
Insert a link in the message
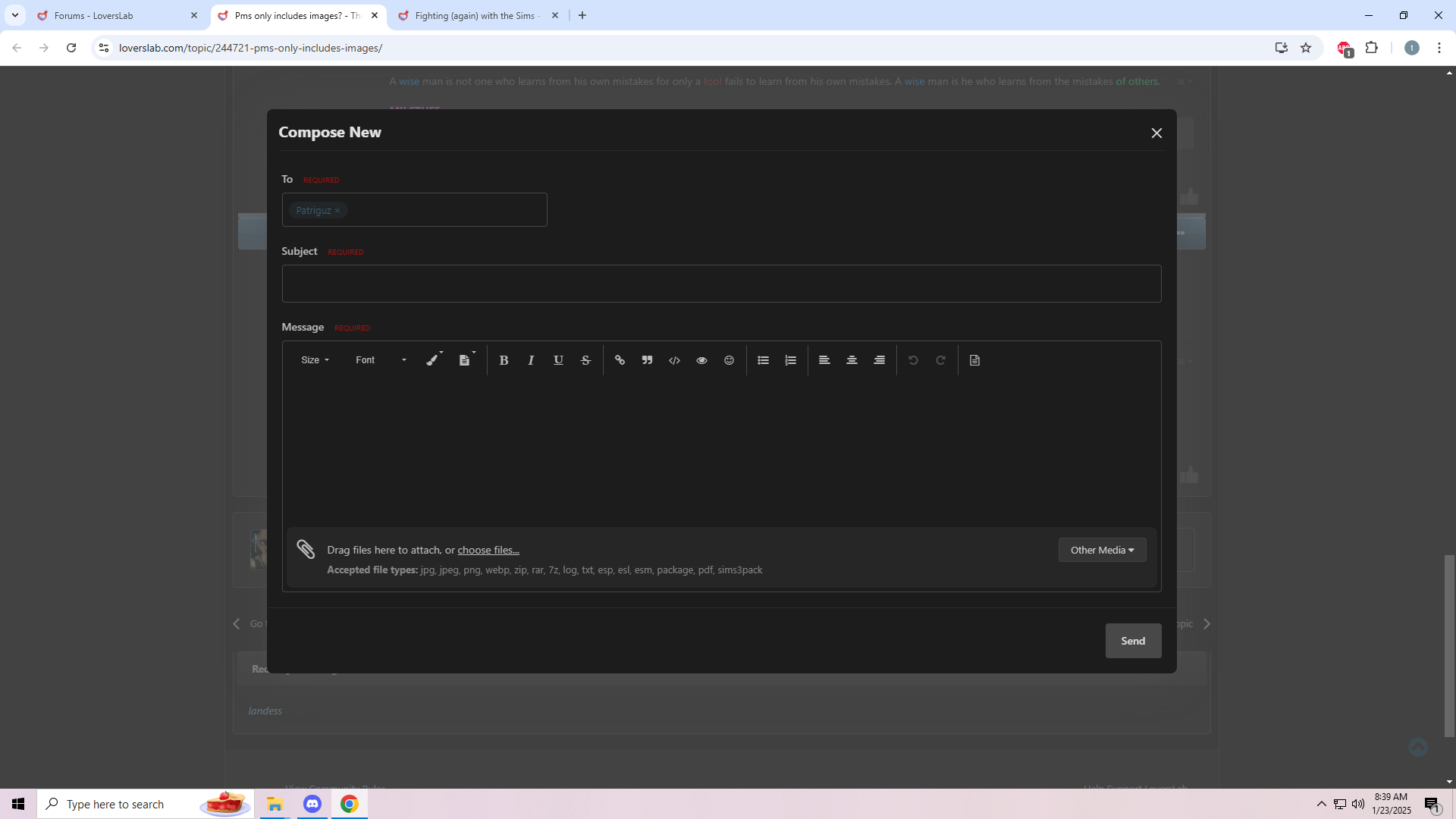[620, 360]
